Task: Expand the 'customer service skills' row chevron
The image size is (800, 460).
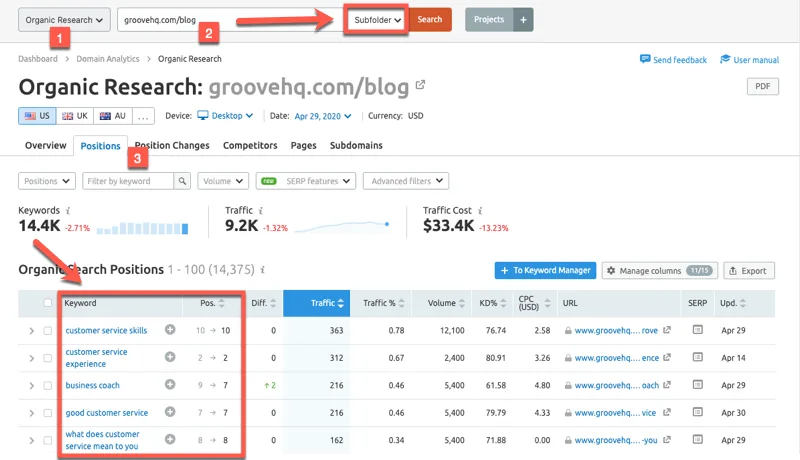Action: coord(32,330)
